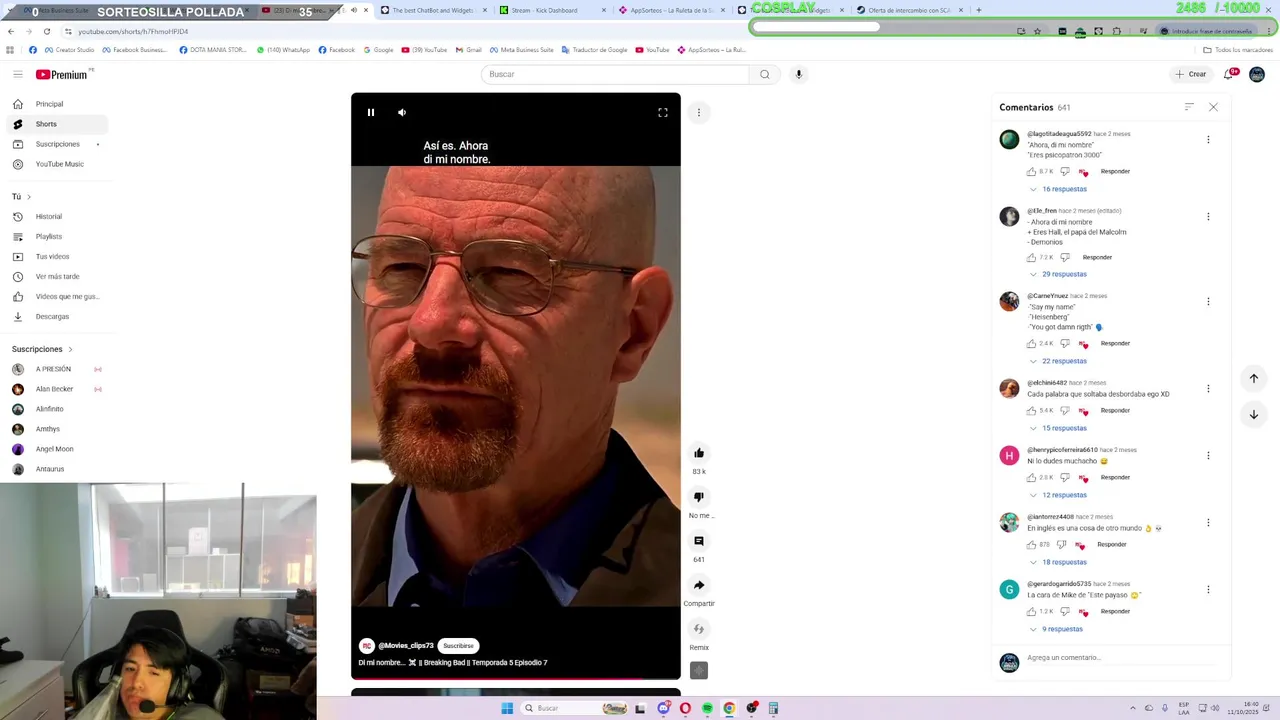This screenshot has width=1280, height=720.
Task: Open Spotify from the taskbar
Action: [707, 708]
